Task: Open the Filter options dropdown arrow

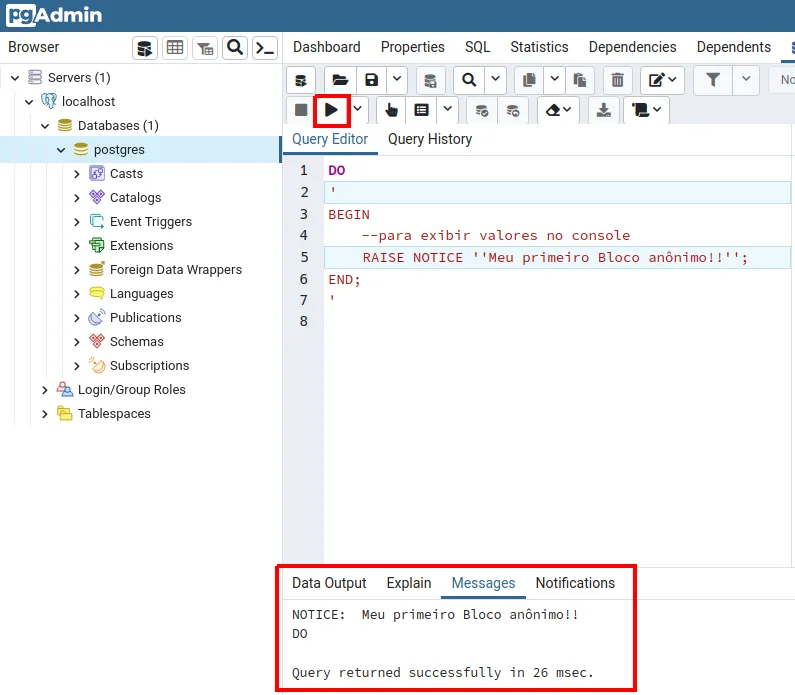Action: click(x=746, y=79)
